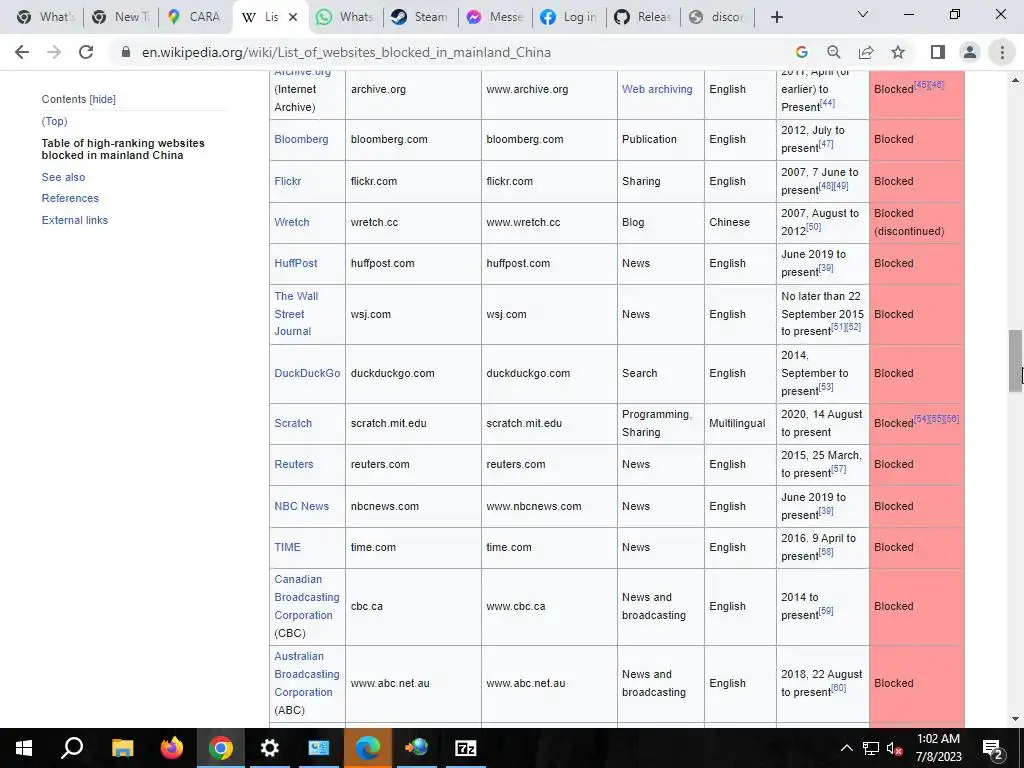Open the TIME article link
The image size is (1024, 768).
(287, 547)
